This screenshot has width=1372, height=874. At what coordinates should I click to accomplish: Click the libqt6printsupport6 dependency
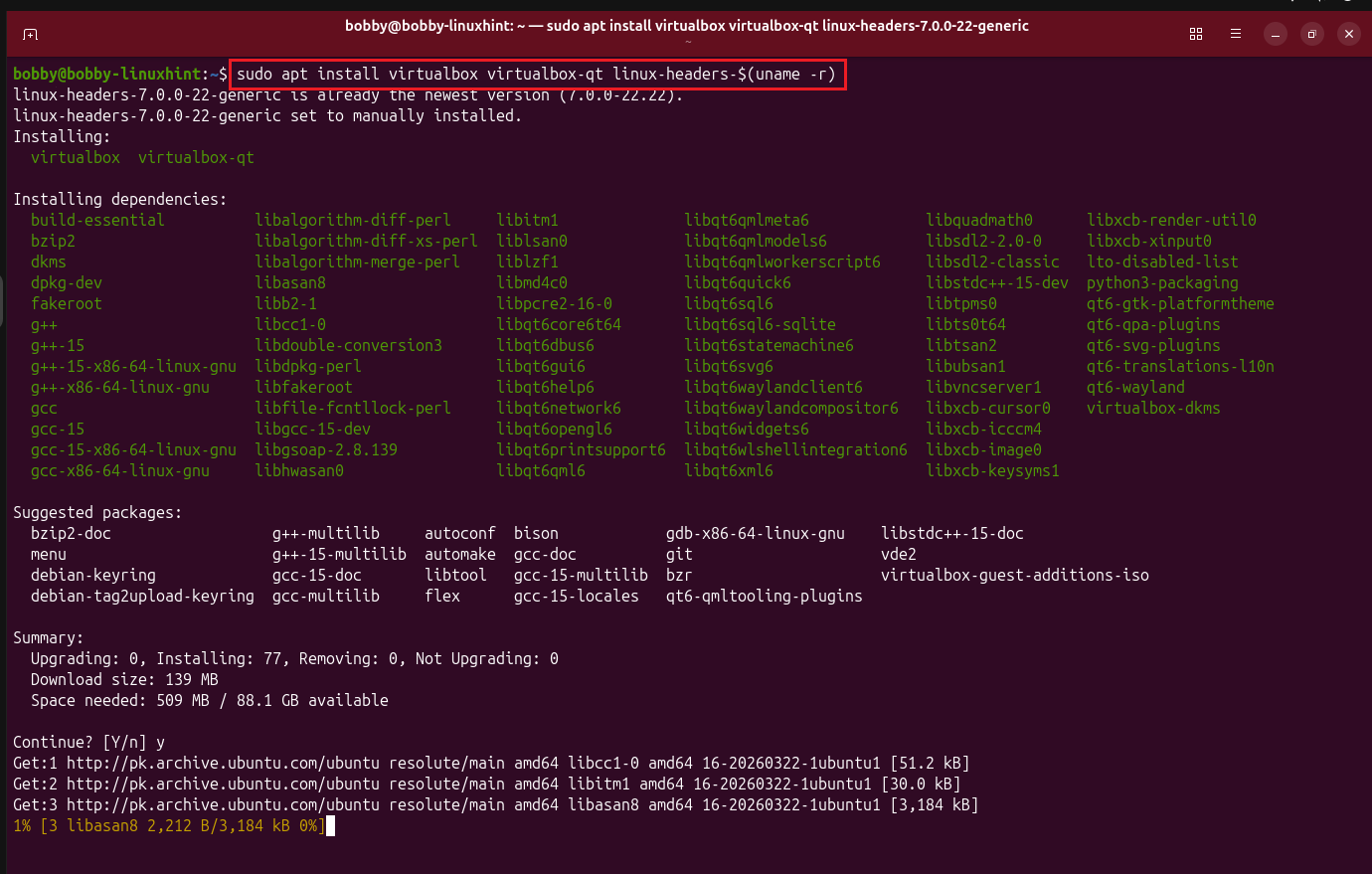pos(581,449)
